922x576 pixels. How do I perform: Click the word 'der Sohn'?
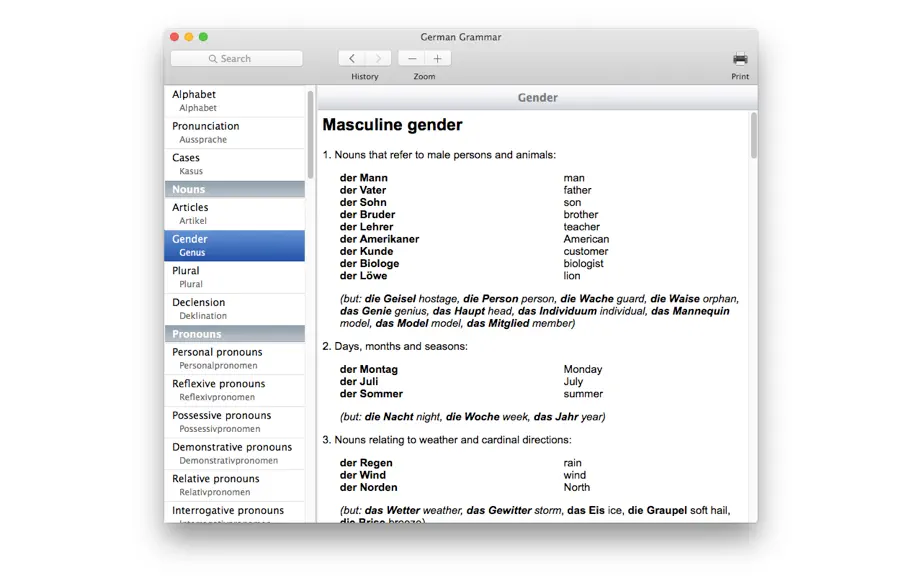click(363, 202)
